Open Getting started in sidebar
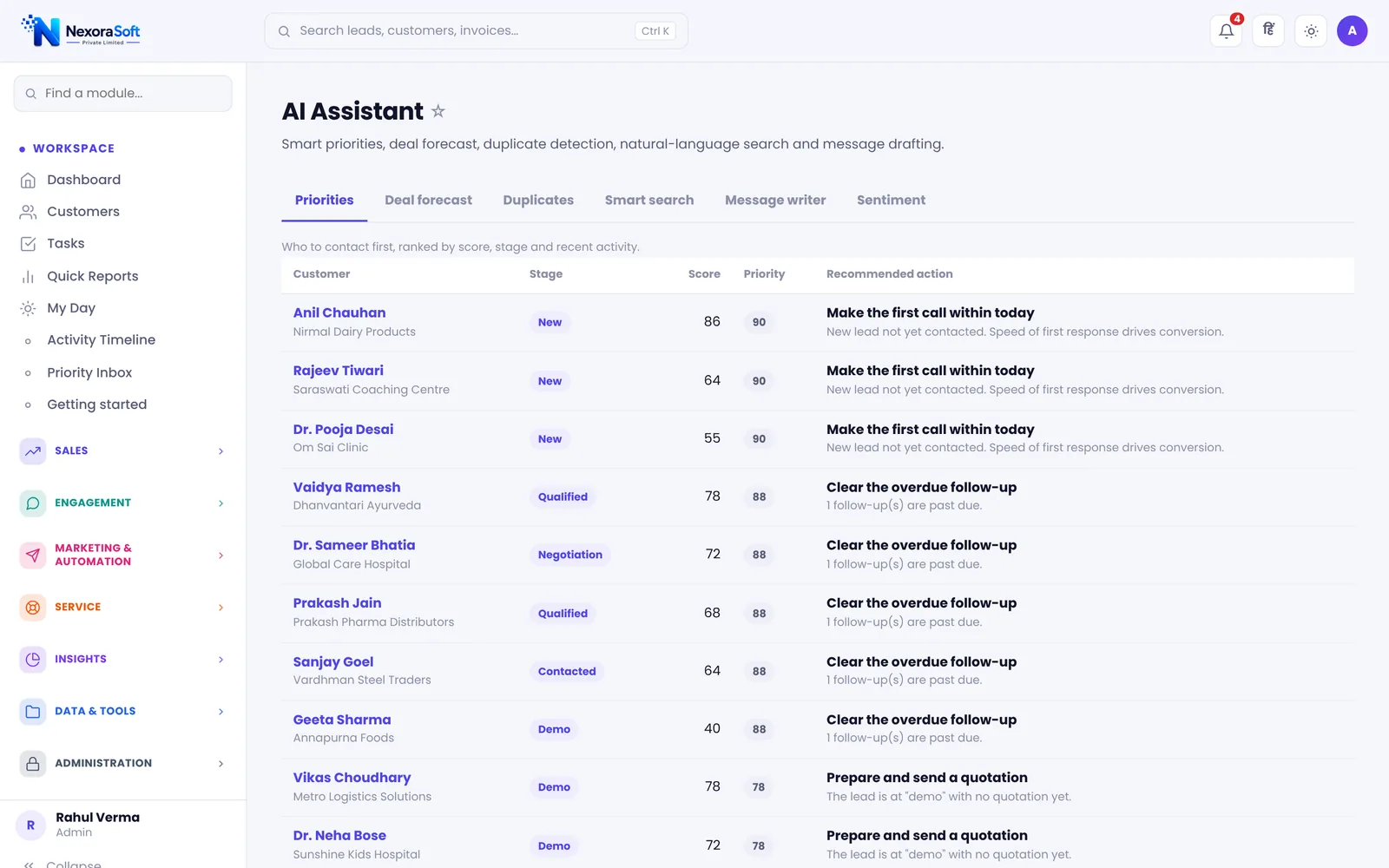The width and height of the screenshot is (1389, 868). (96, 404)
